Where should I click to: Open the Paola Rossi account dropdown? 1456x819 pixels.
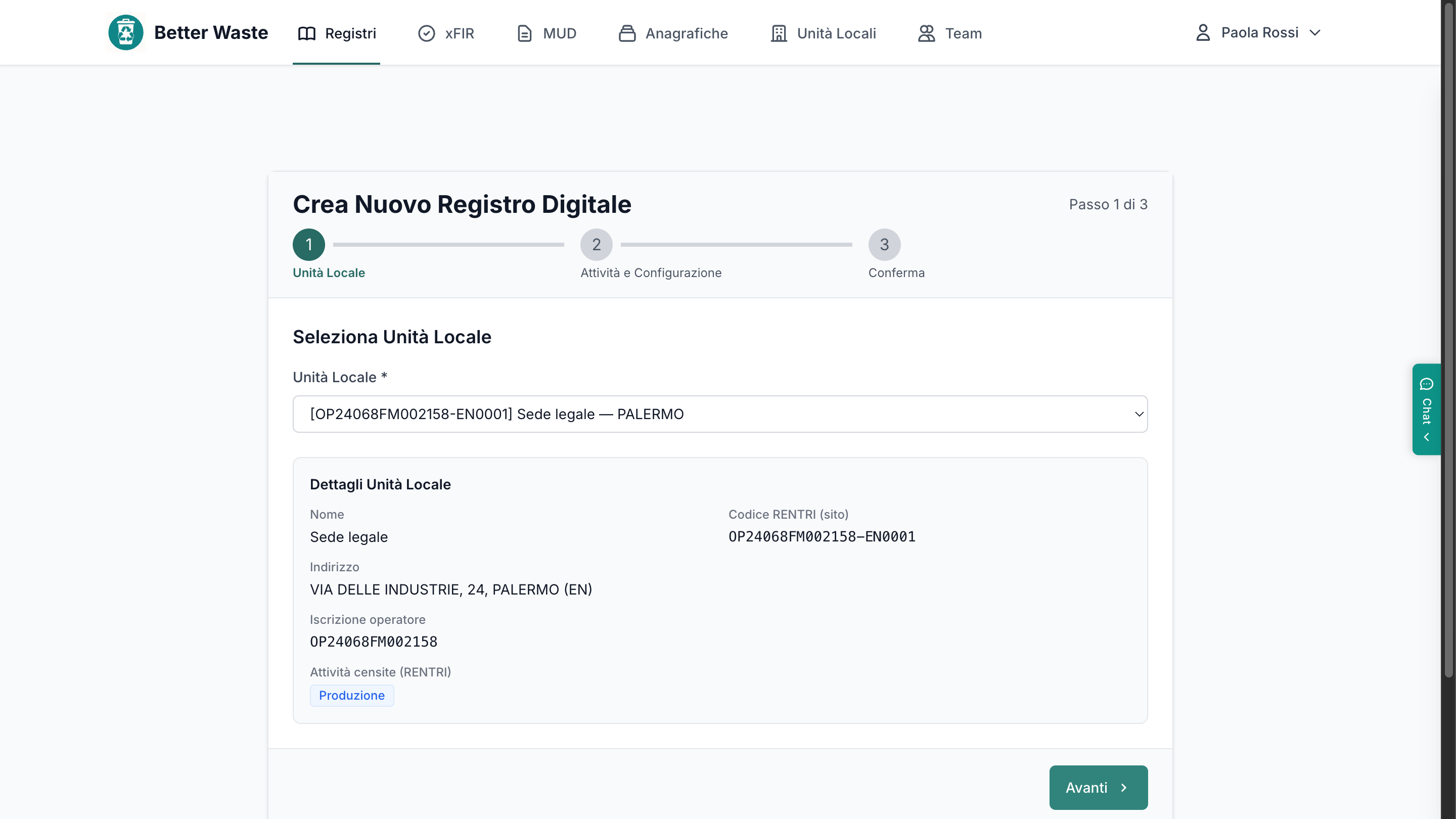[x=1258, y=32]
